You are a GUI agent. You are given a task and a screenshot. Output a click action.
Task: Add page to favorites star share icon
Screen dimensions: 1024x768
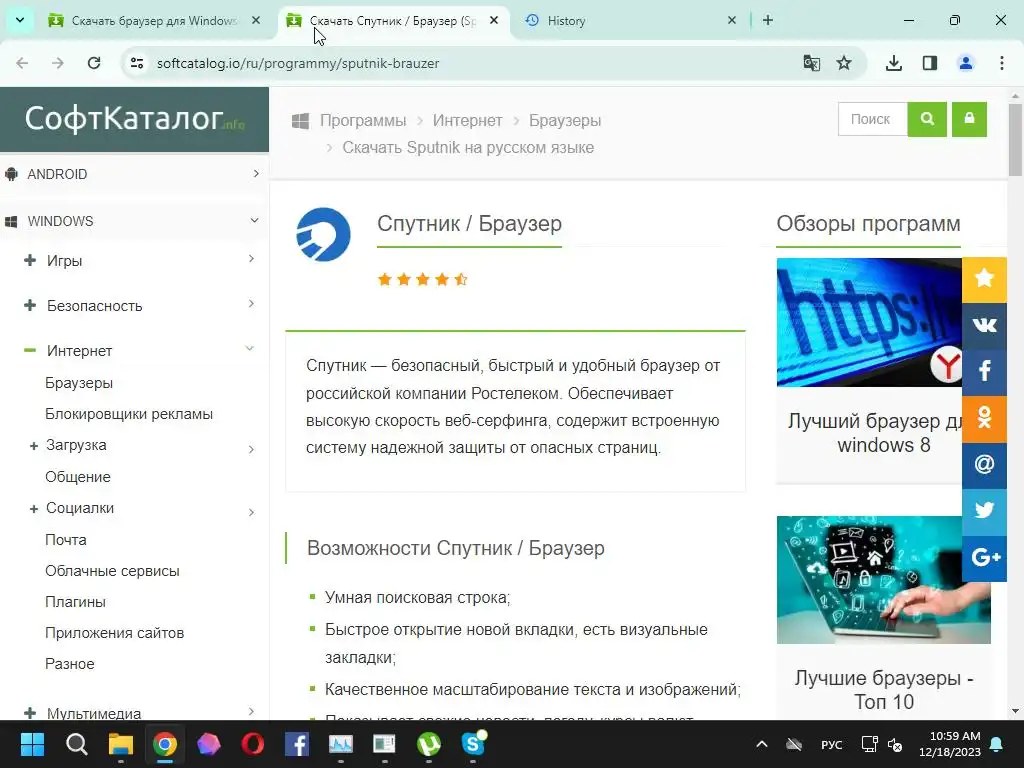click(984, 279)
